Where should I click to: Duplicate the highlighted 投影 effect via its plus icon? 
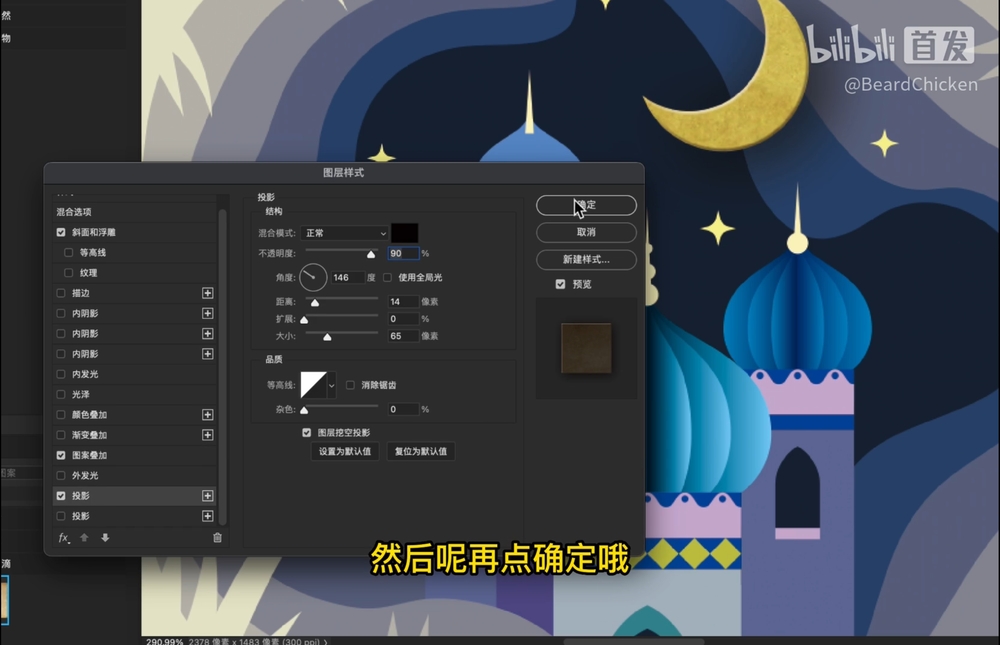click(x=207, y=496)
